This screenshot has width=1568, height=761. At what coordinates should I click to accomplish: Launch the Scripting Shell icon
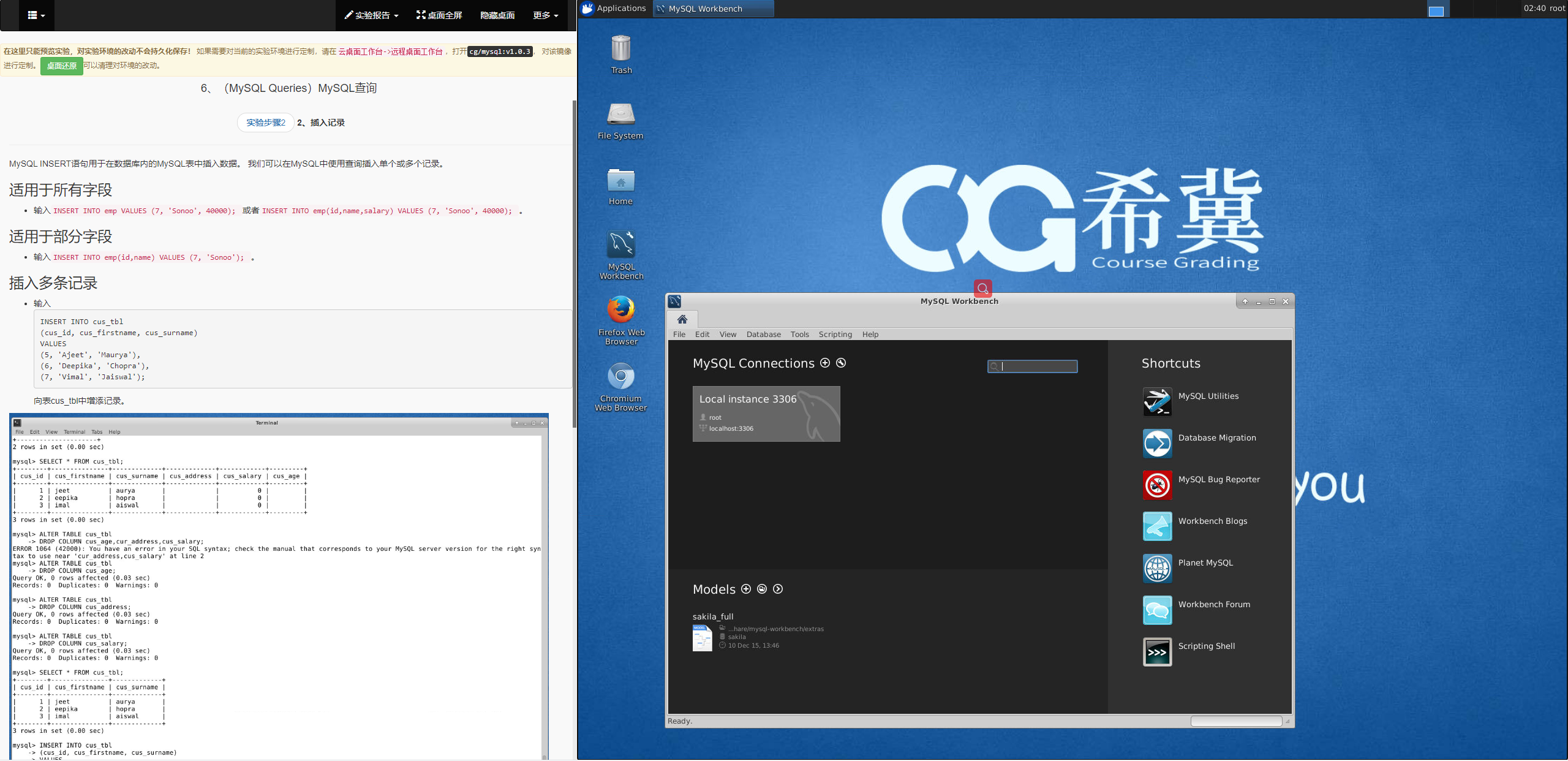tap(1157, 652)
